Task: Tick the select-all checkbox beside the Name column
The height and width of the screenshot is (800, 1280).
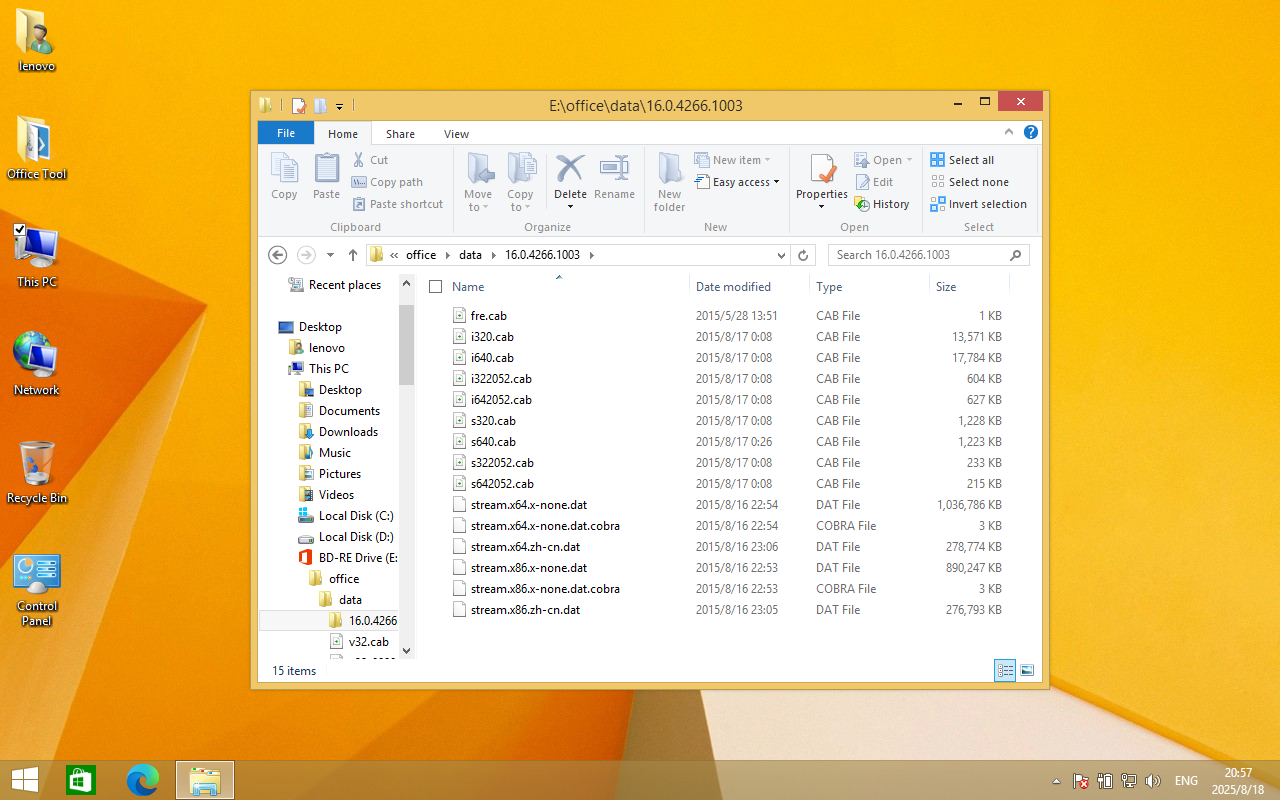Action: pyautogui.click(x=435, y=287)
